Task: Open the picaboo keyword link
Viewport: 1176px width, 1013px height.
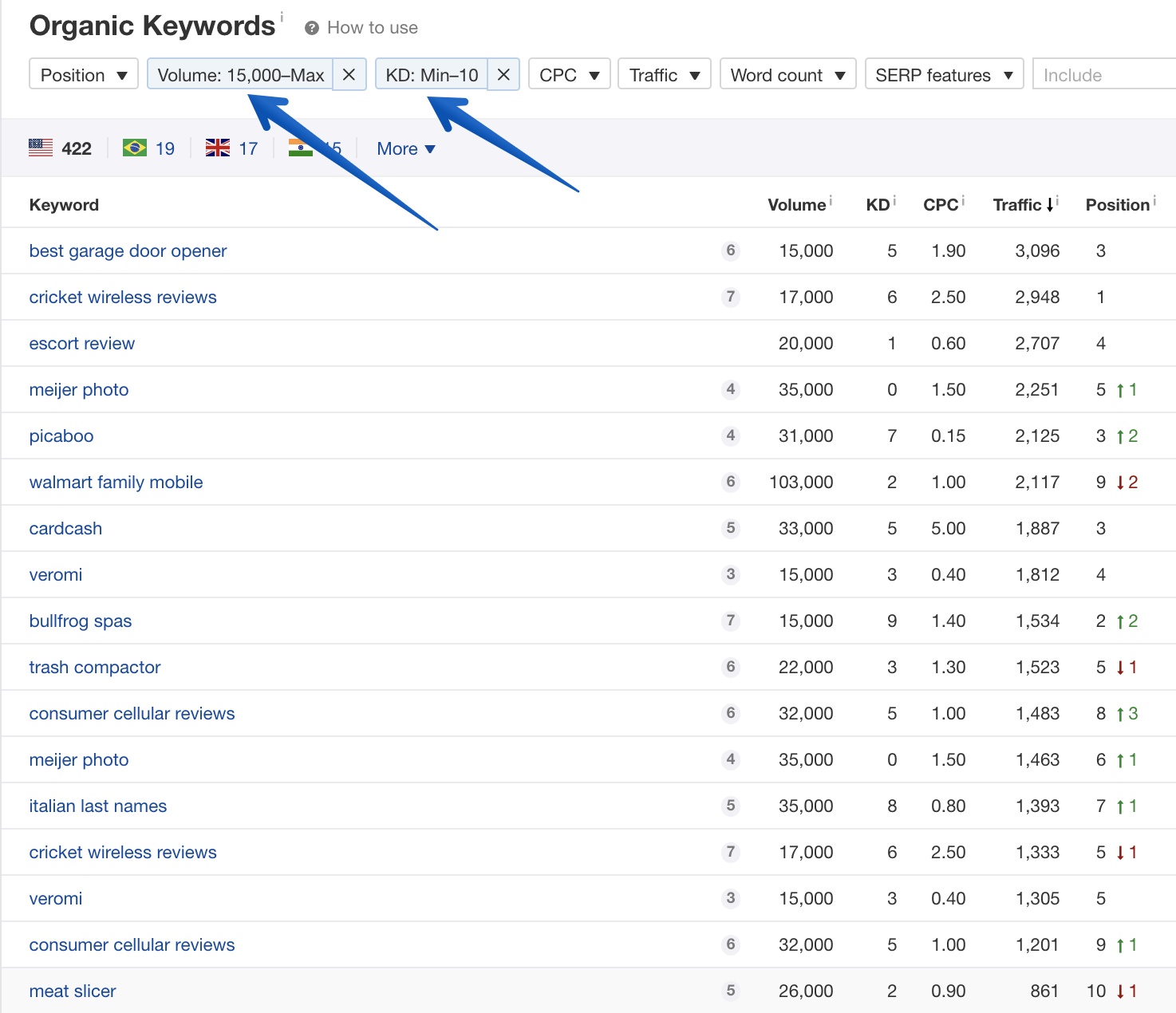Action: pos(61,436)
